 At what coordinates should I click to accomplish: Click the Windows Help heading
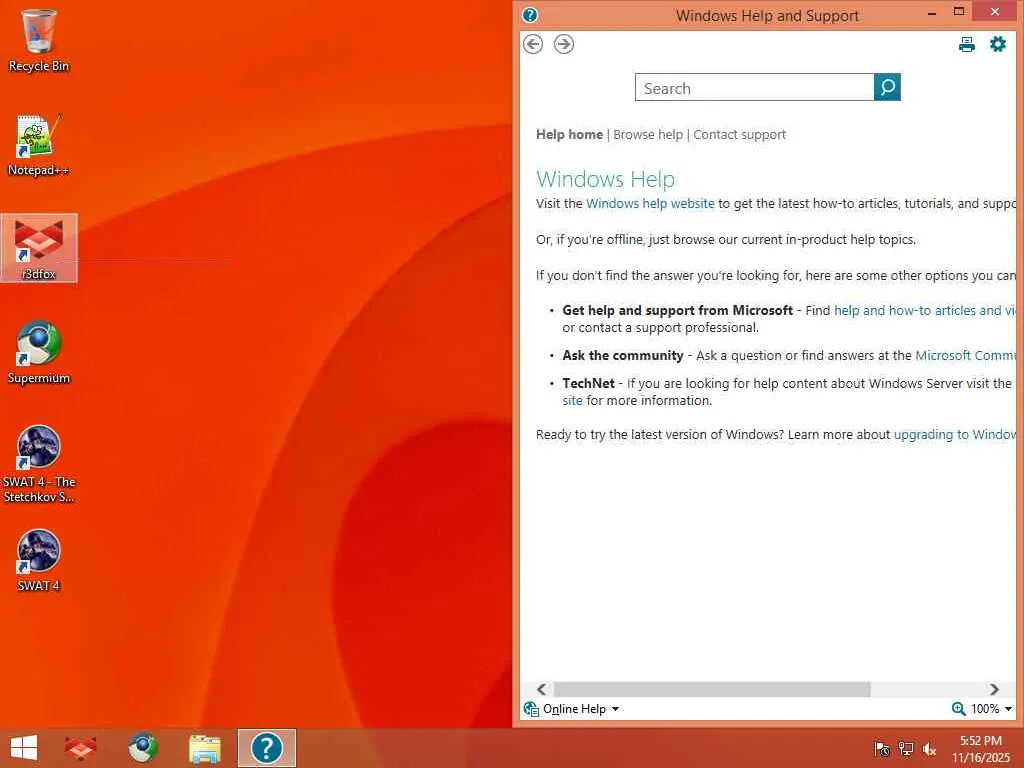click(x=605, y=179)
